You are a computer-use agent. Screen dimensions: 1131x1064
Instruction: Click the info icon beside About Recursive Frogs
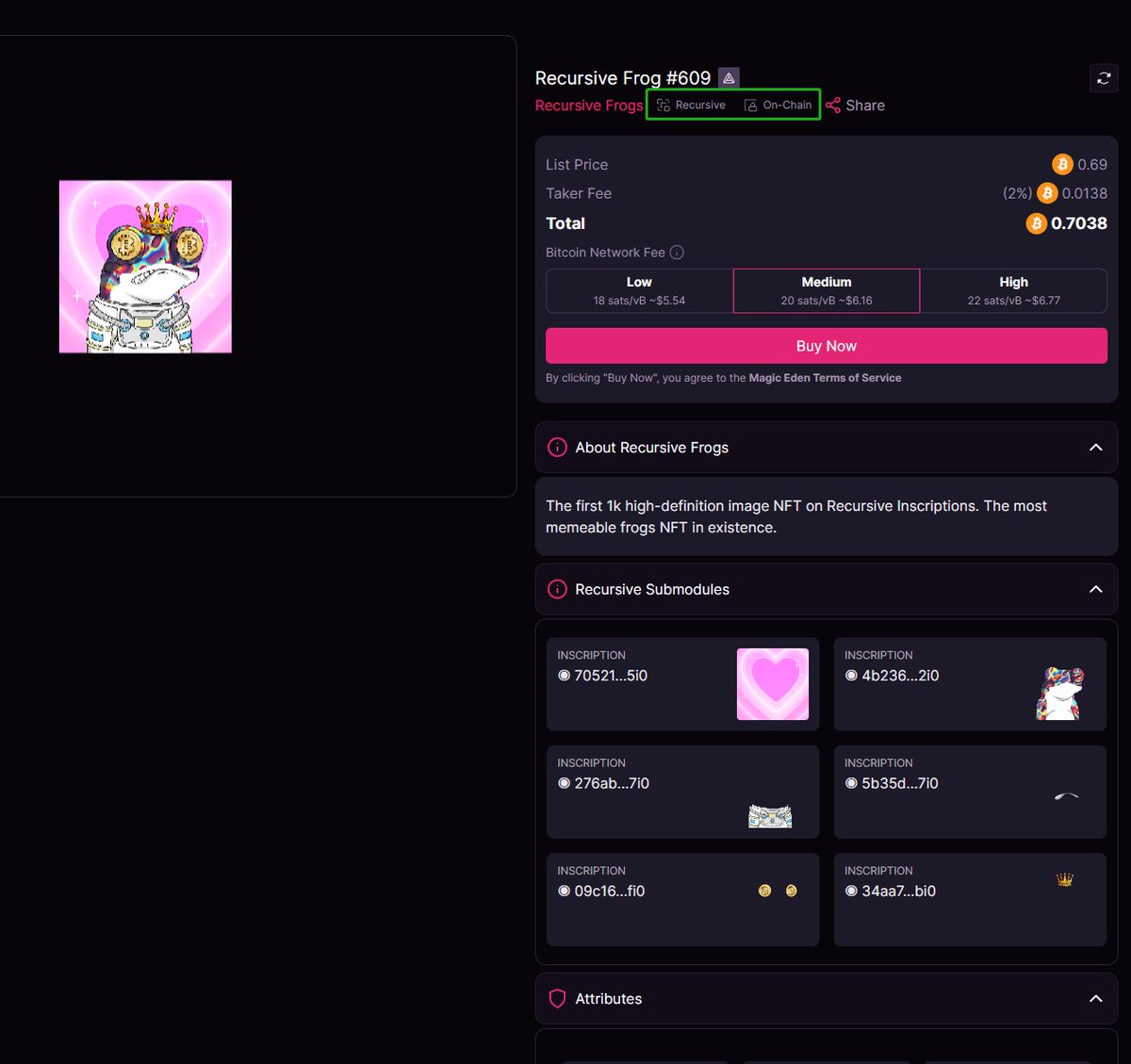pos(558,448)
